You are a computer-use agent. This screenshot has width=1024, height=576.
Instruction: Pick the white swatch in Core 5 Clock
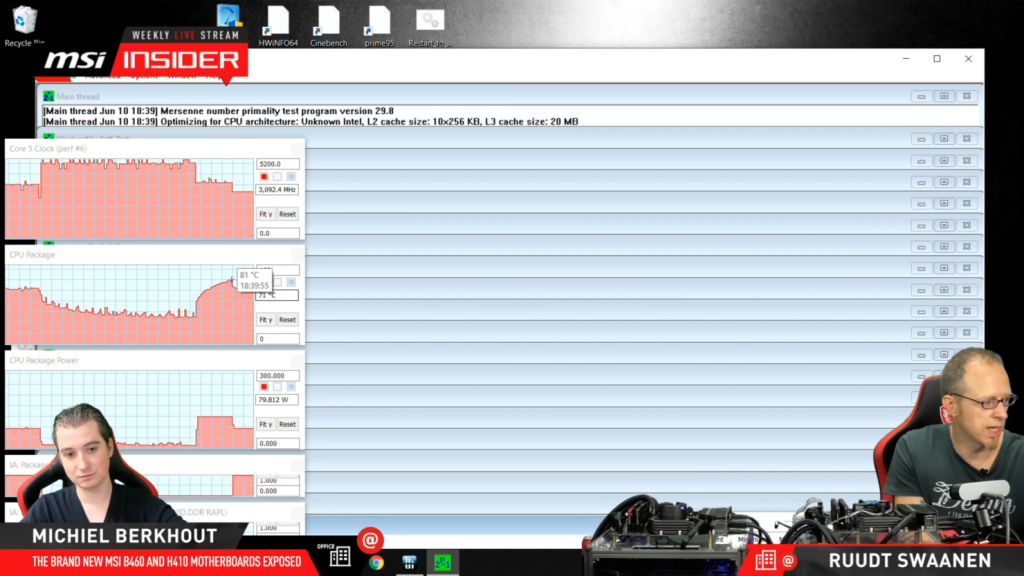click(x=278, y=176)
